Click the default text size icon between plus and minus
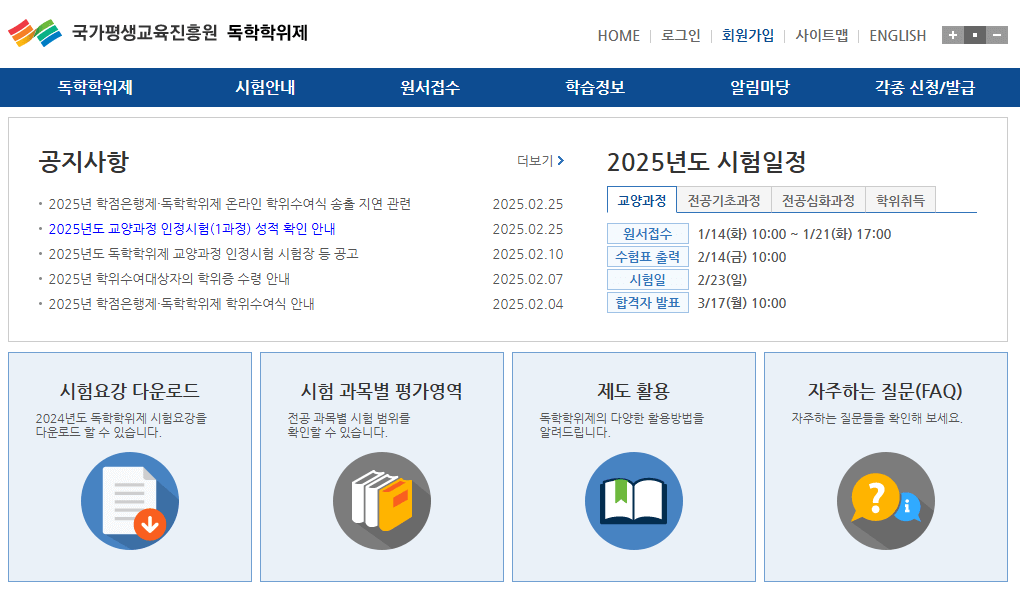 (973, 35)
